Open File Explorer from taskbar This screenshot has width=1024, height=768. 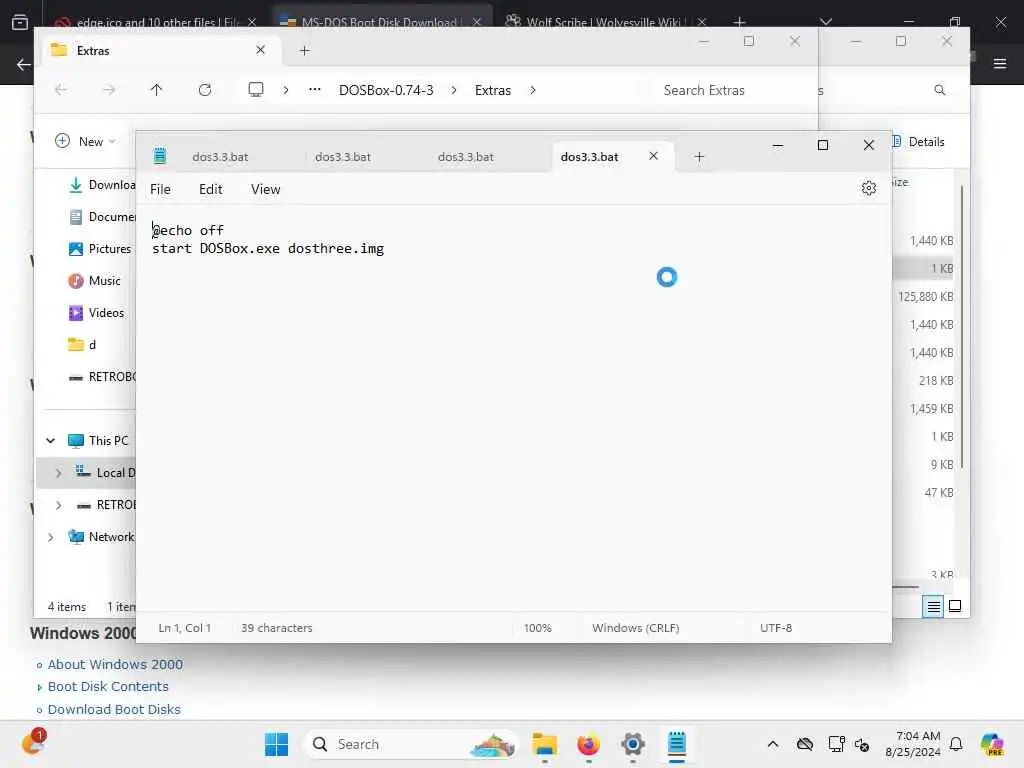(x=544, y=744)
